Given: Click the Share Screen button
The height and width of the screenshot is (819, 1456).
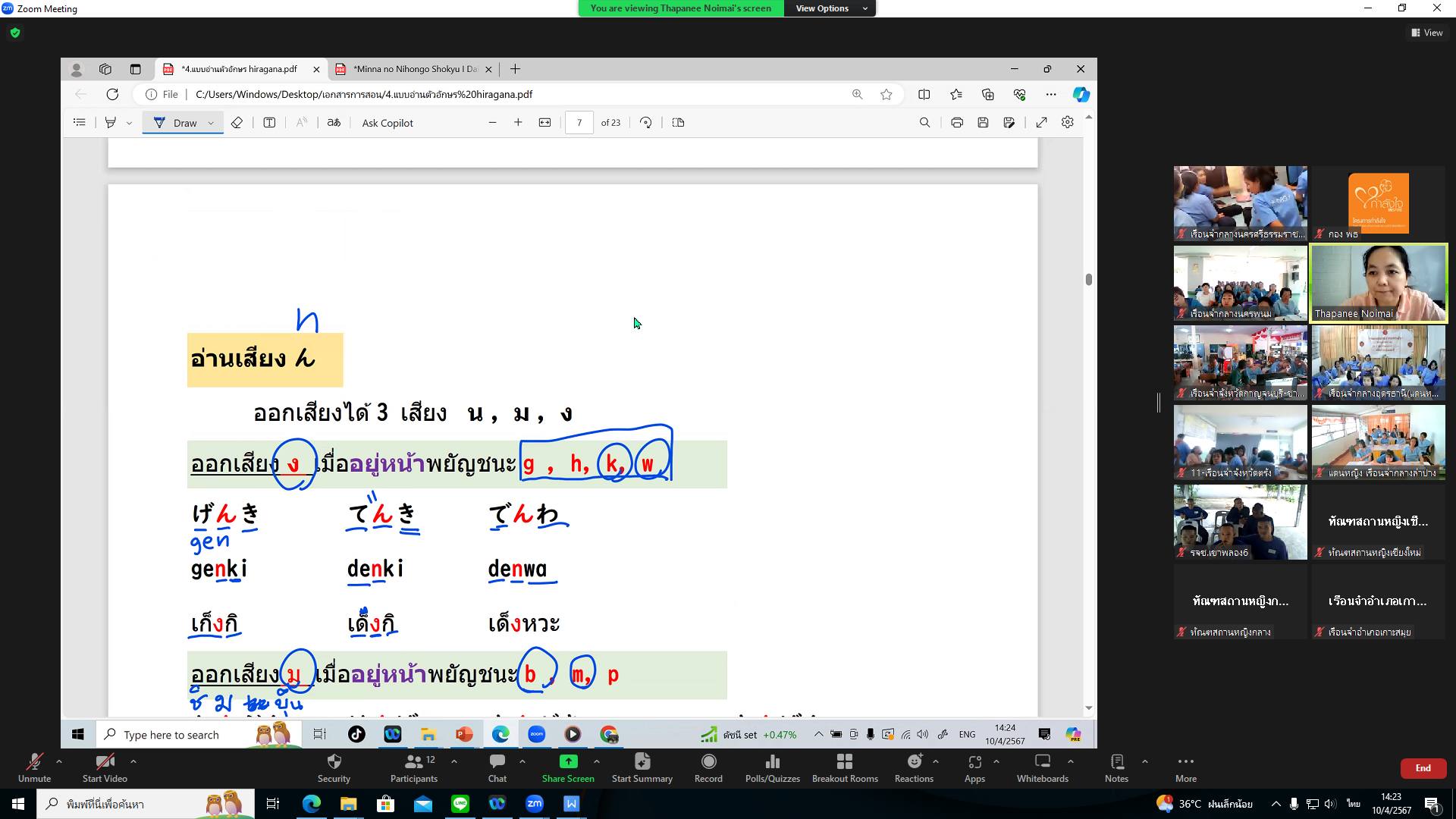Looking at the screenshot, I should click(x=568, y=767).
